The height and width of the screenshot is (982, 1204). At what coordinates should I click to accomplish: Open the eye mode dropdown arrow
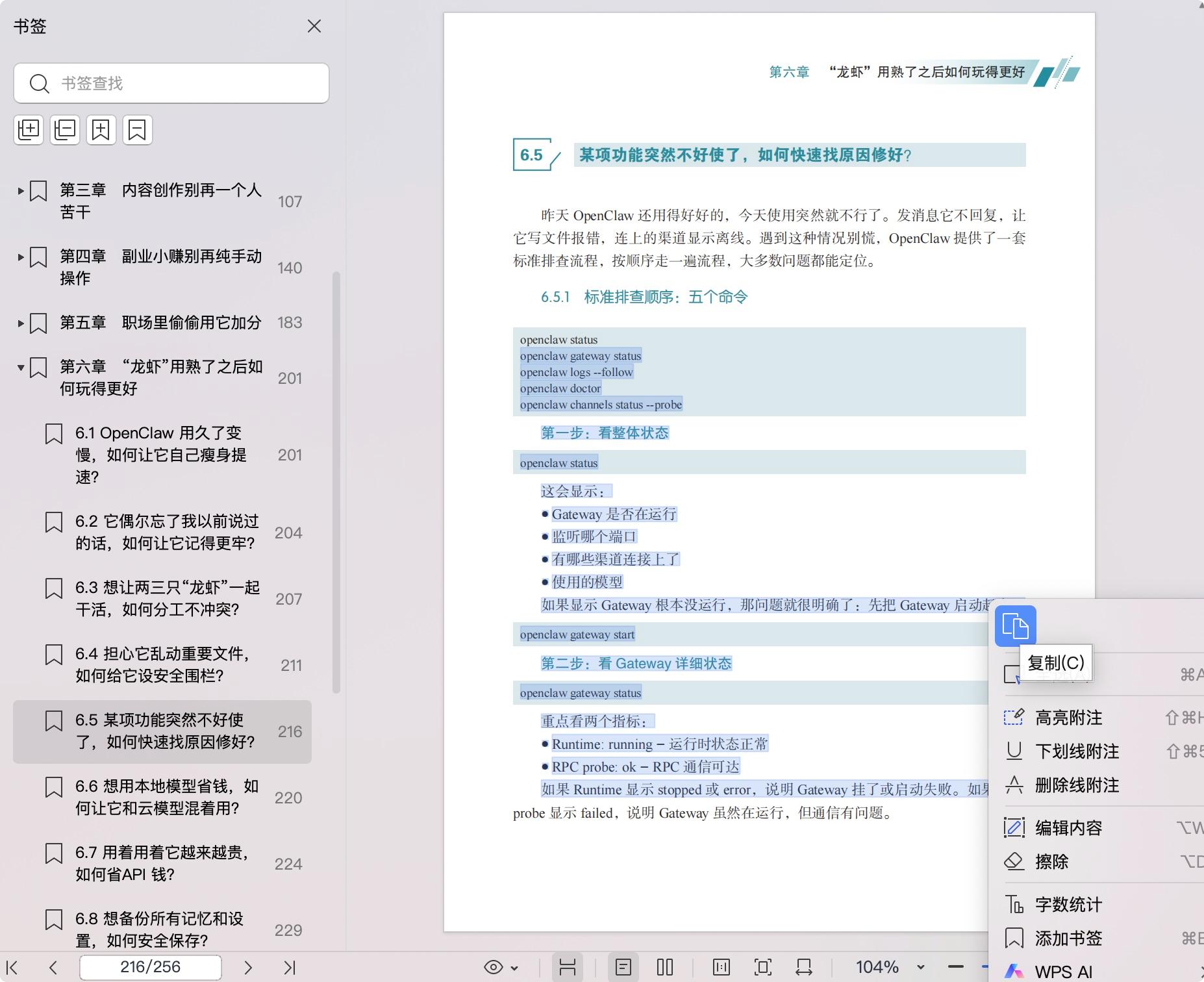(x=514, y=968)
